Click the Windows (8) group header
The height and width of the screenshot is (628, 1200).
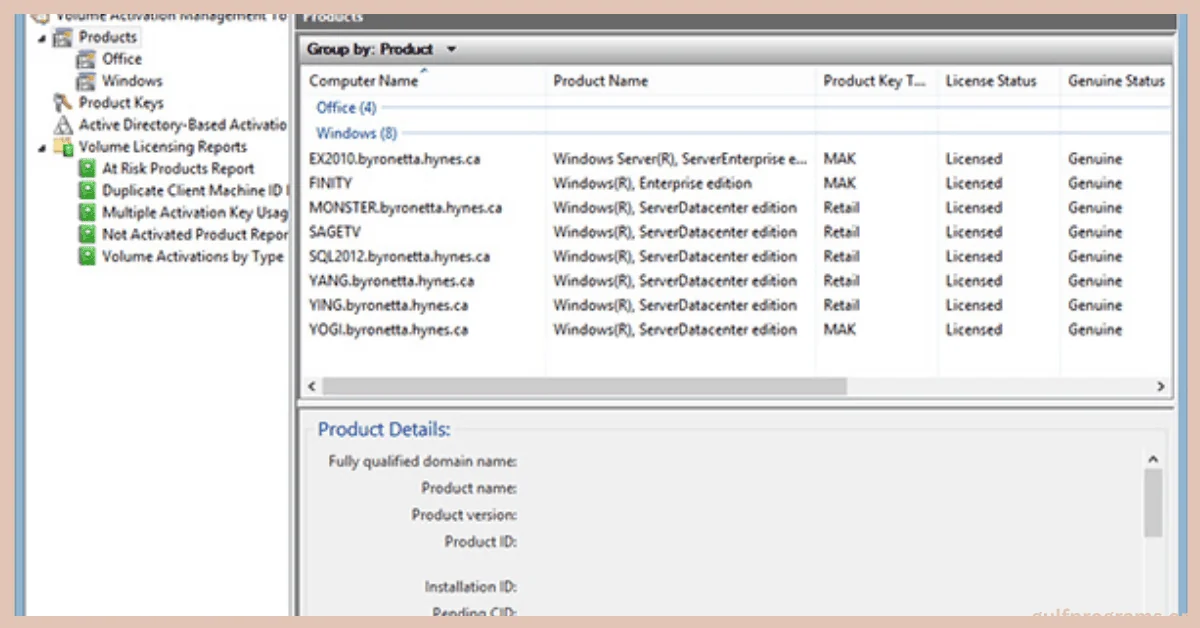[356, 133]
